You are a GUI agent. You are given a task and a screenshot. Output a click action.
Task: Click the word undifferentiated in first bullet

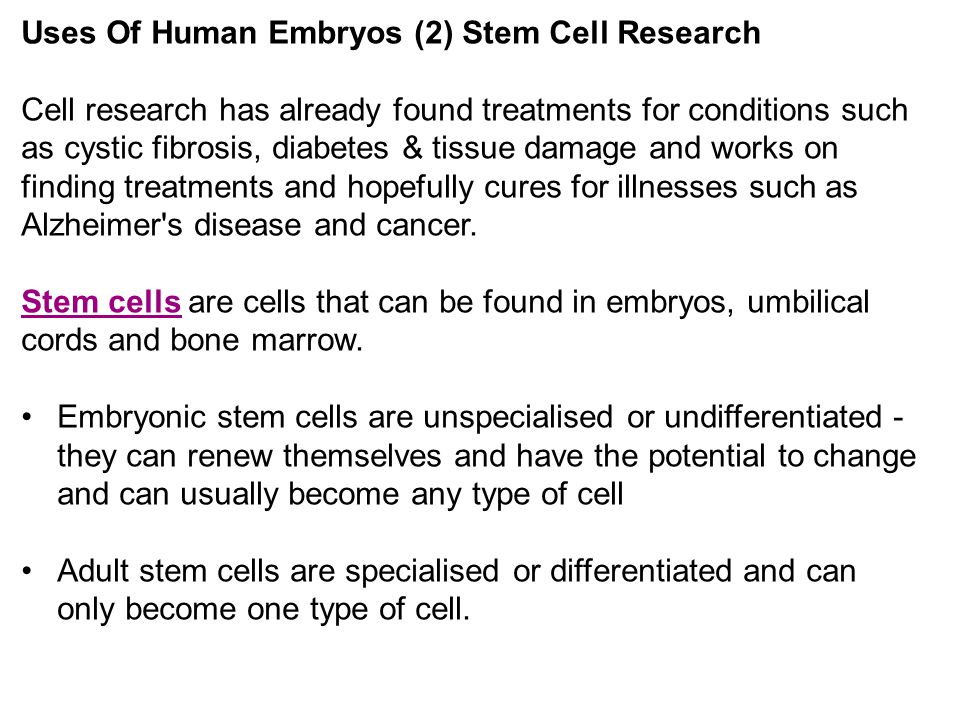[x=773, y=417]
